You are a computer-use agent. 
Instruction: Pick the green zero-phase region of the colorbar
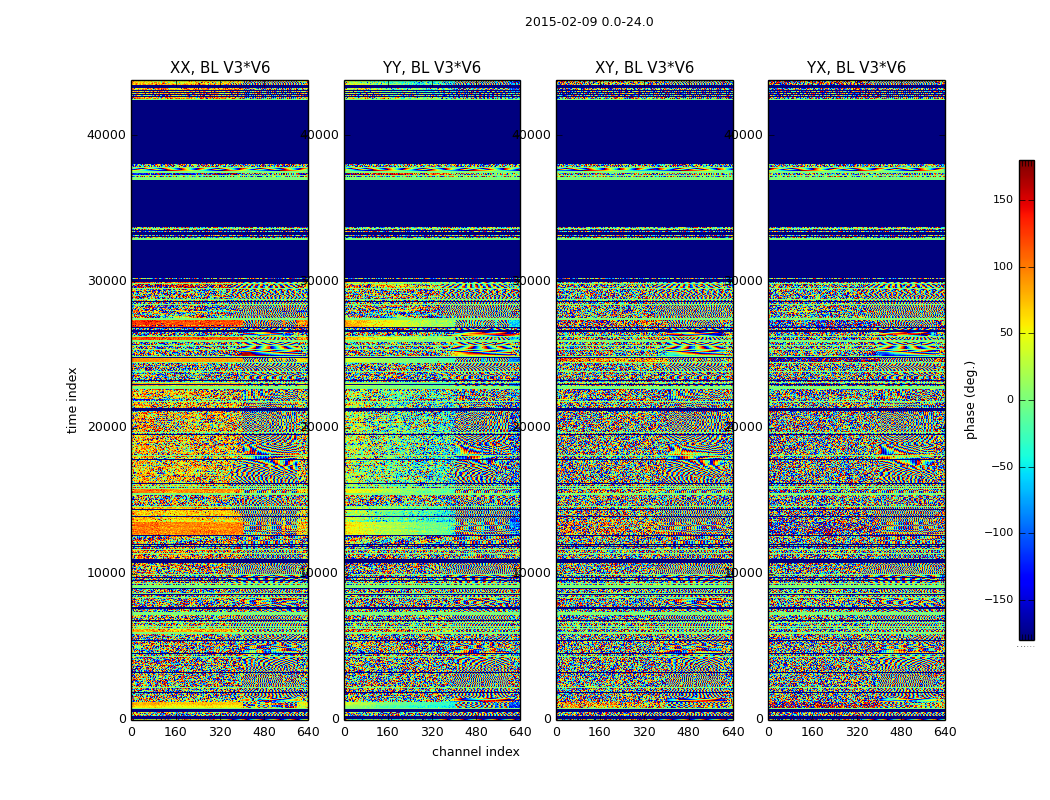click(x=1026, y=400)
